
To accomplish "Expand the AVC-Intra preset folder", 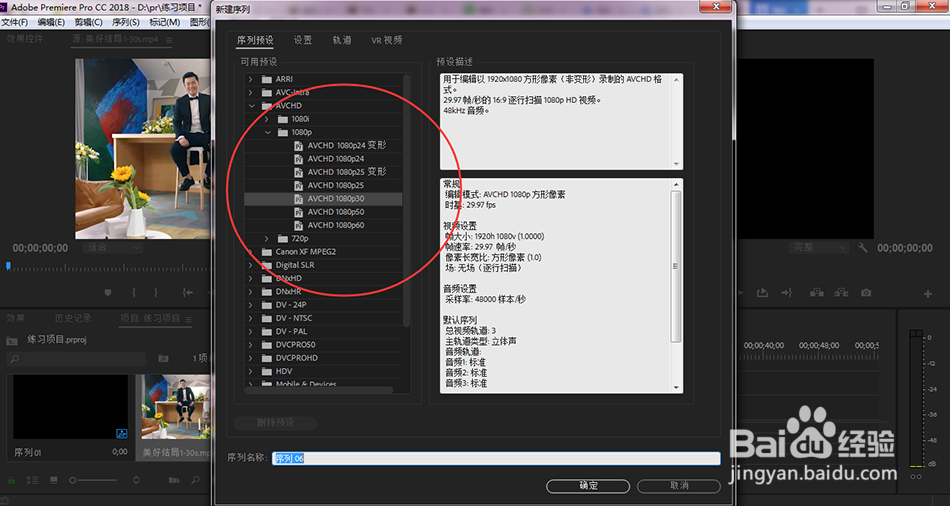I will click(x=251, y=92).
